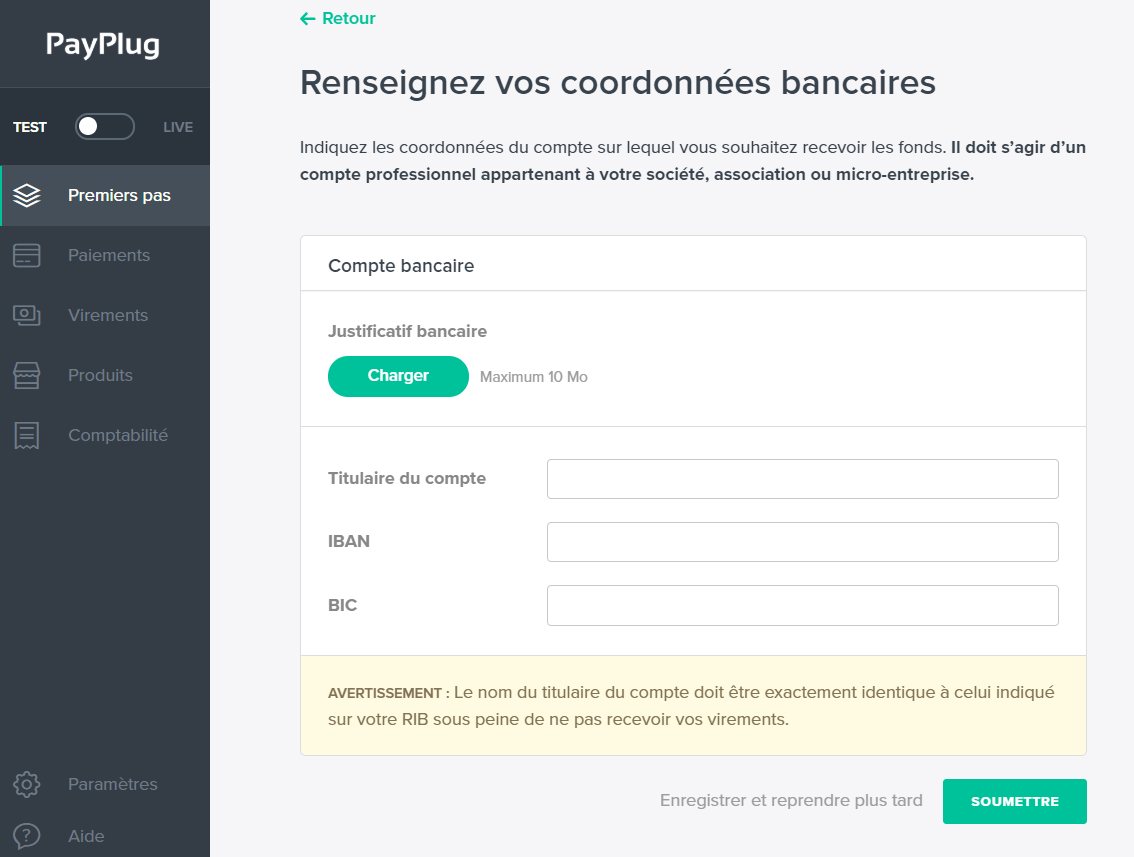This screenshot has width=1134, height=857.
Task: Click the Produits shop icon
Action: coord(27,375)
